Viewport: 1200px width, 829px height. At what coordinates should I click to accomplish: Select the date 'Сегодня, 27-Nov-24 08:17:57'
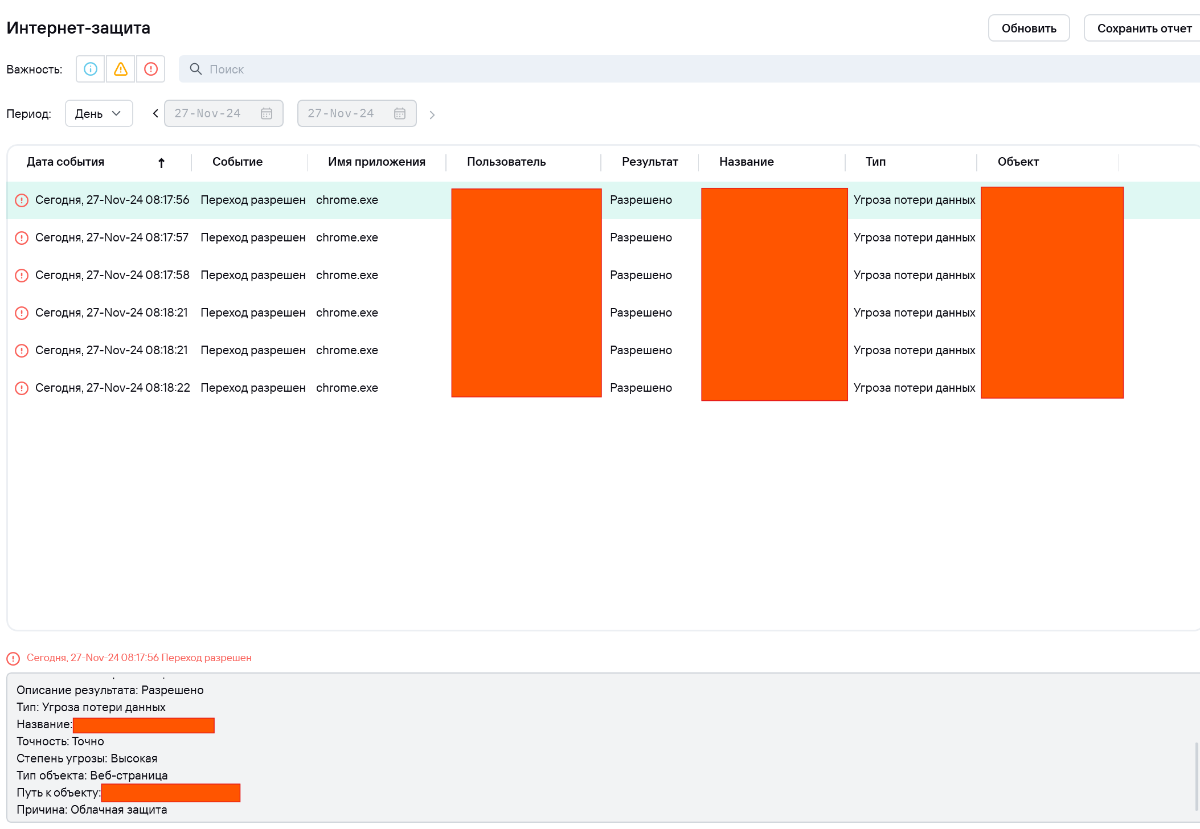[112, 238]
